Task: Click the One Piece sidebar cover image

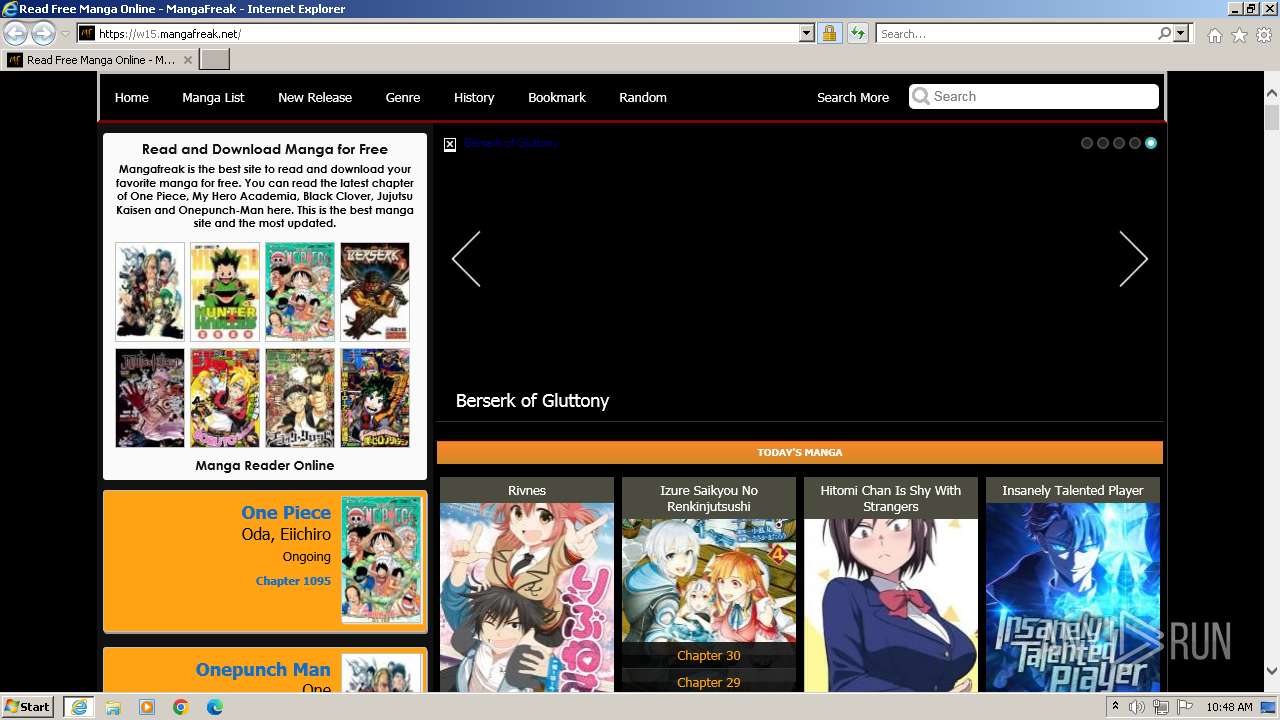Action: 382,560
